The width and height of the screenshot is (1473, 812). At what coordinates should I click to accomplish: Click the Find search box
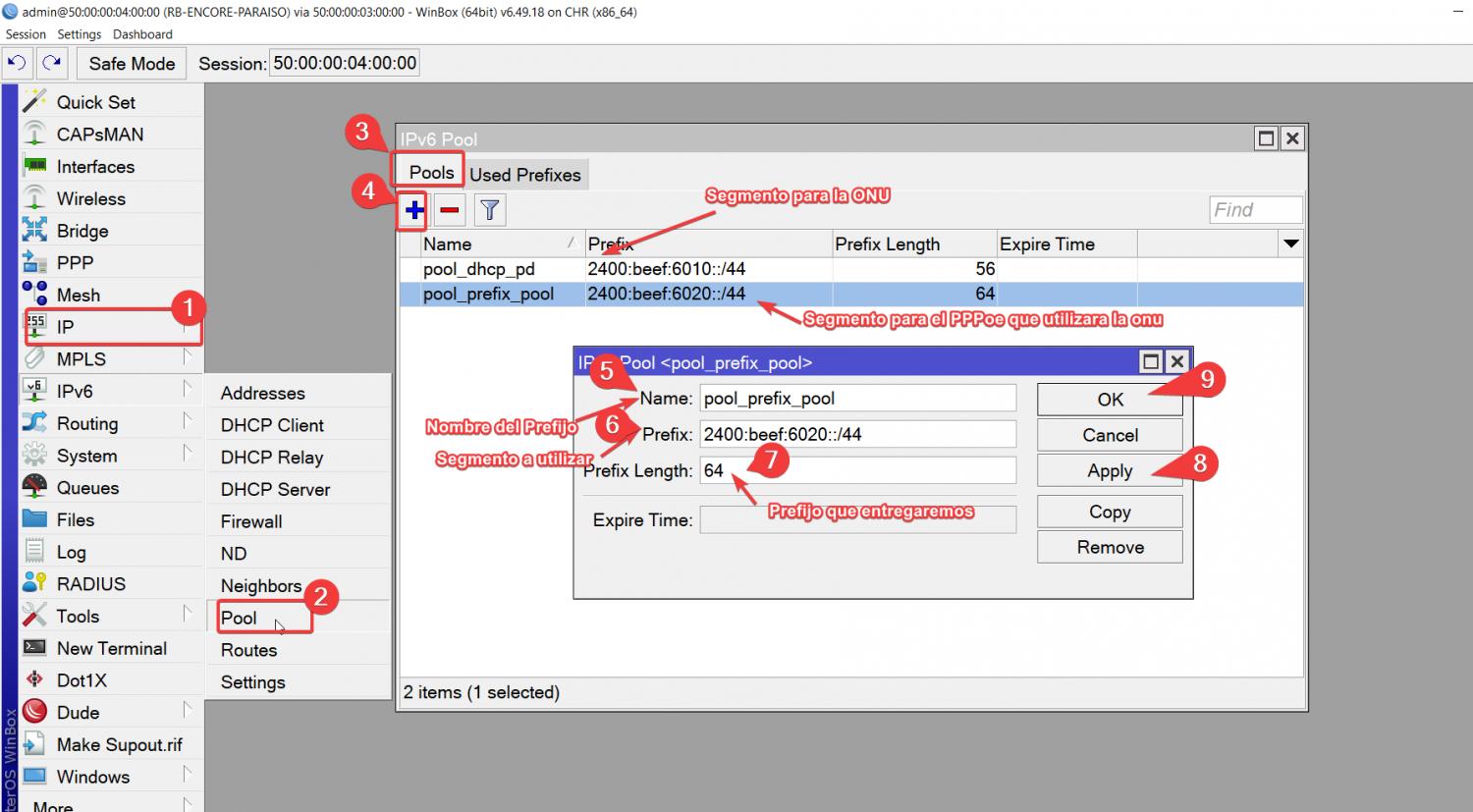point(1254,209)
